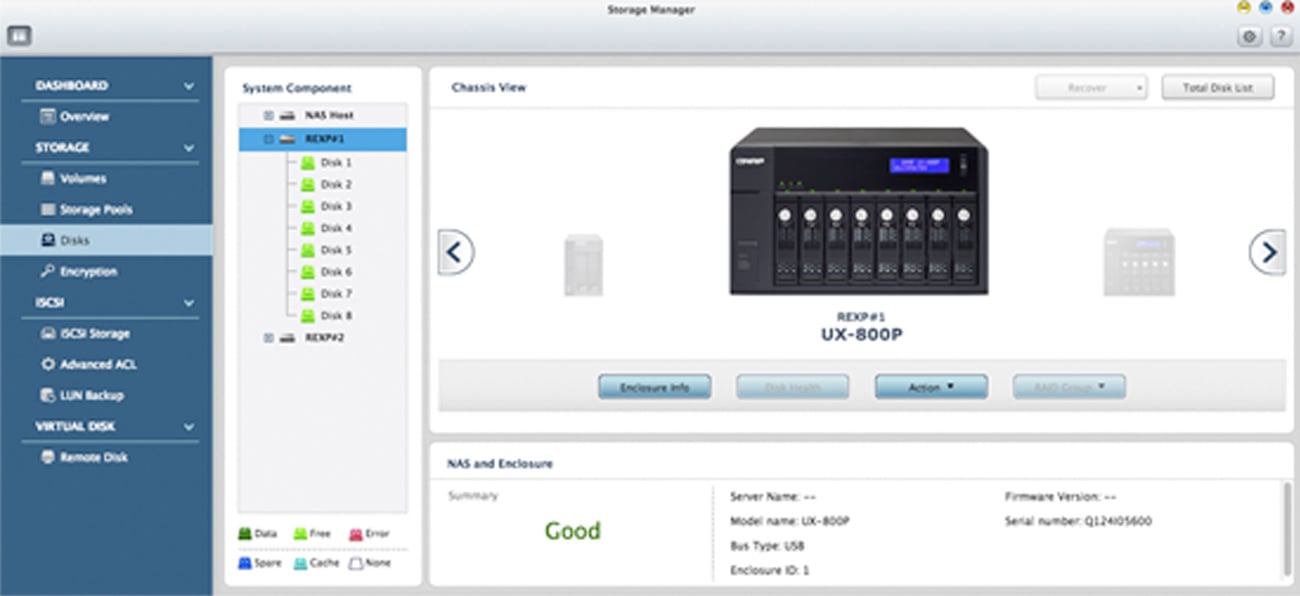Click the white None legend icon
The image size is (1300, 596).
(x=356, y=563)
